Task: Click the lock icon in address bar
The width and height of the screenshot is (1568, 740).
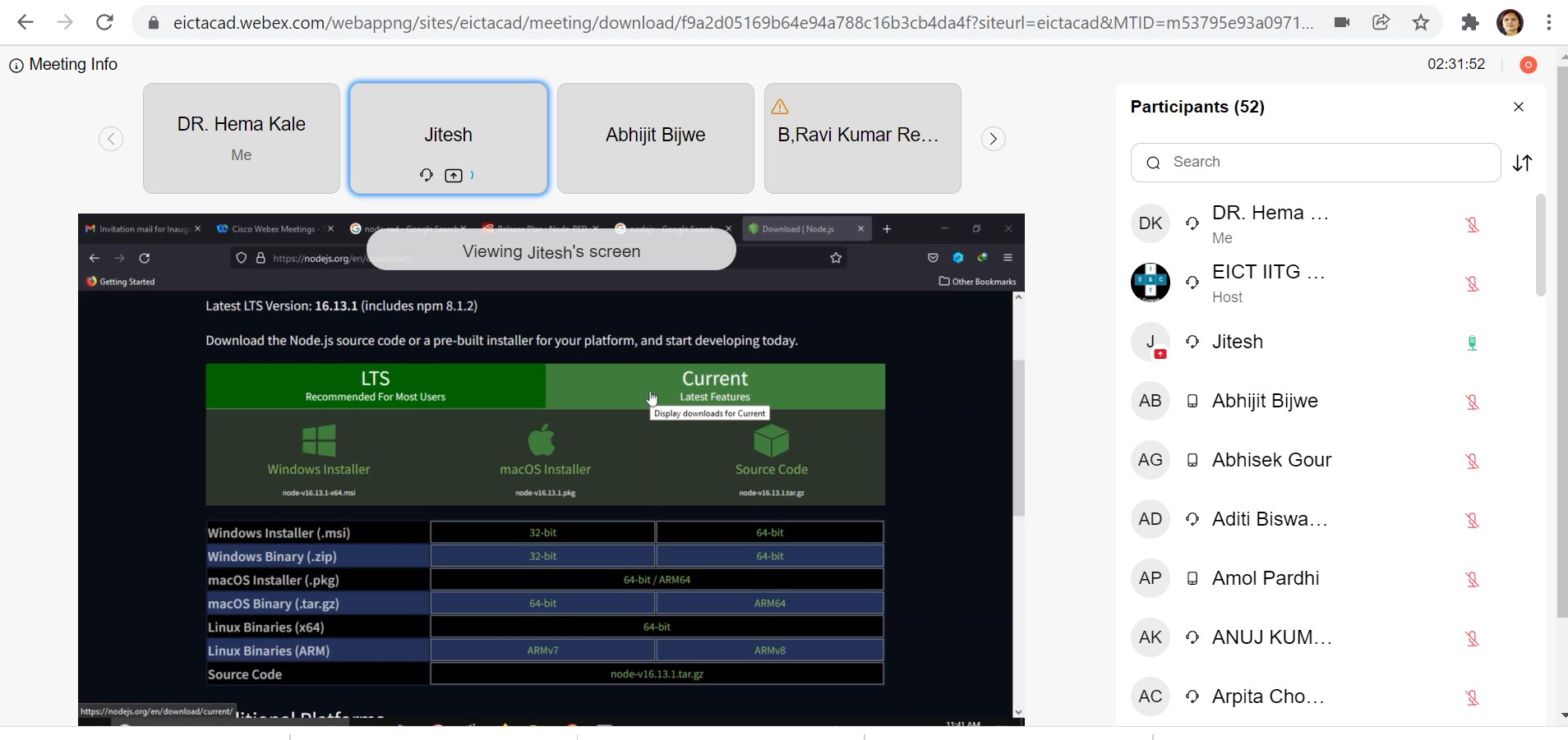Action: point(153,23)
